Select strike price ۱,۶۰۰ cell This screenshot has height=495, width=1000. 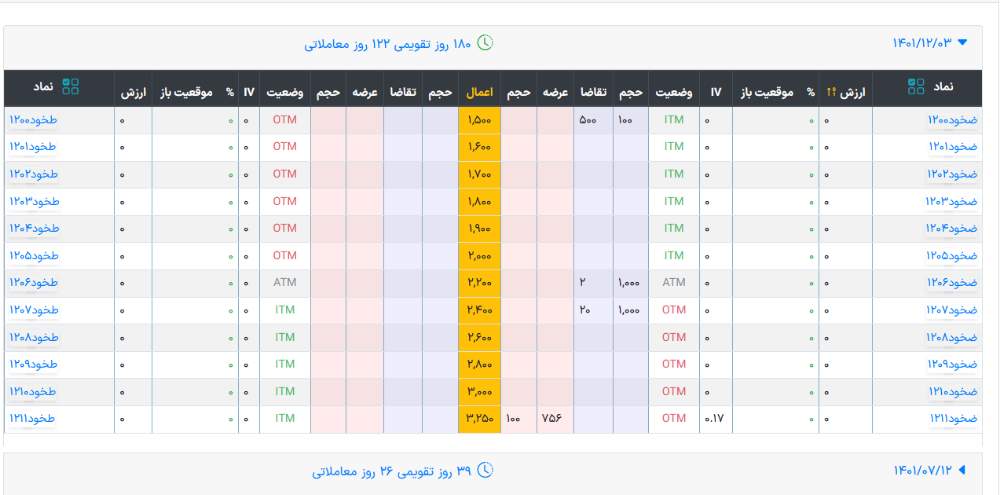pyautogui.click(x=479, y=147)
